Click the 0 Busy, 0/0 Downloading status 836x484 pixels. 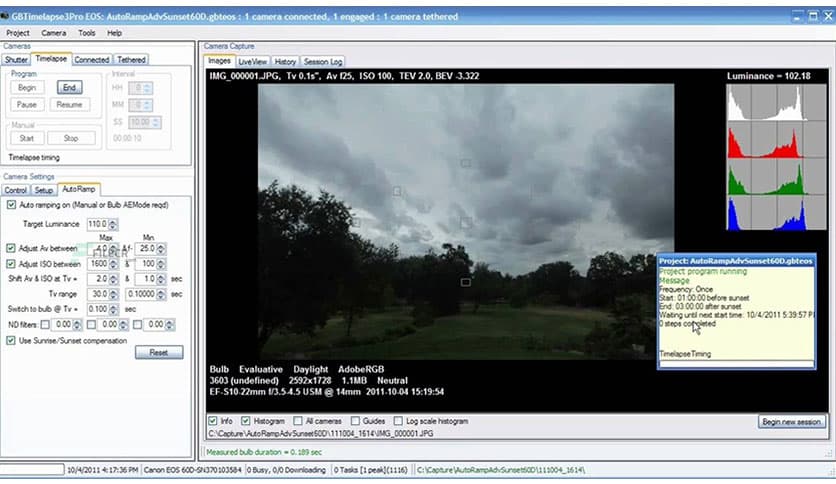point(286,470)
